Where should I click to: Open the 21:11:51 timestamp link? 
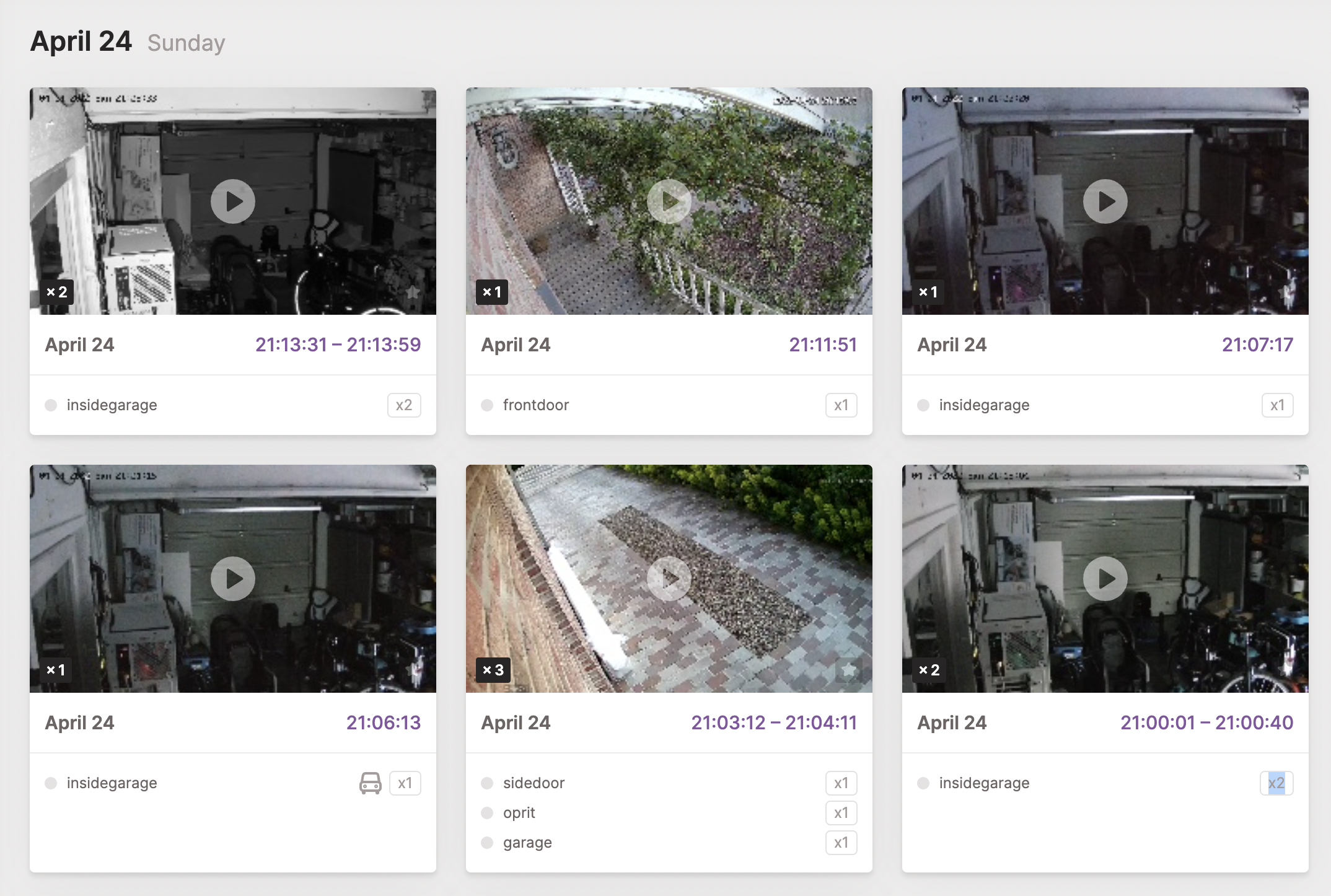point(824,345)
